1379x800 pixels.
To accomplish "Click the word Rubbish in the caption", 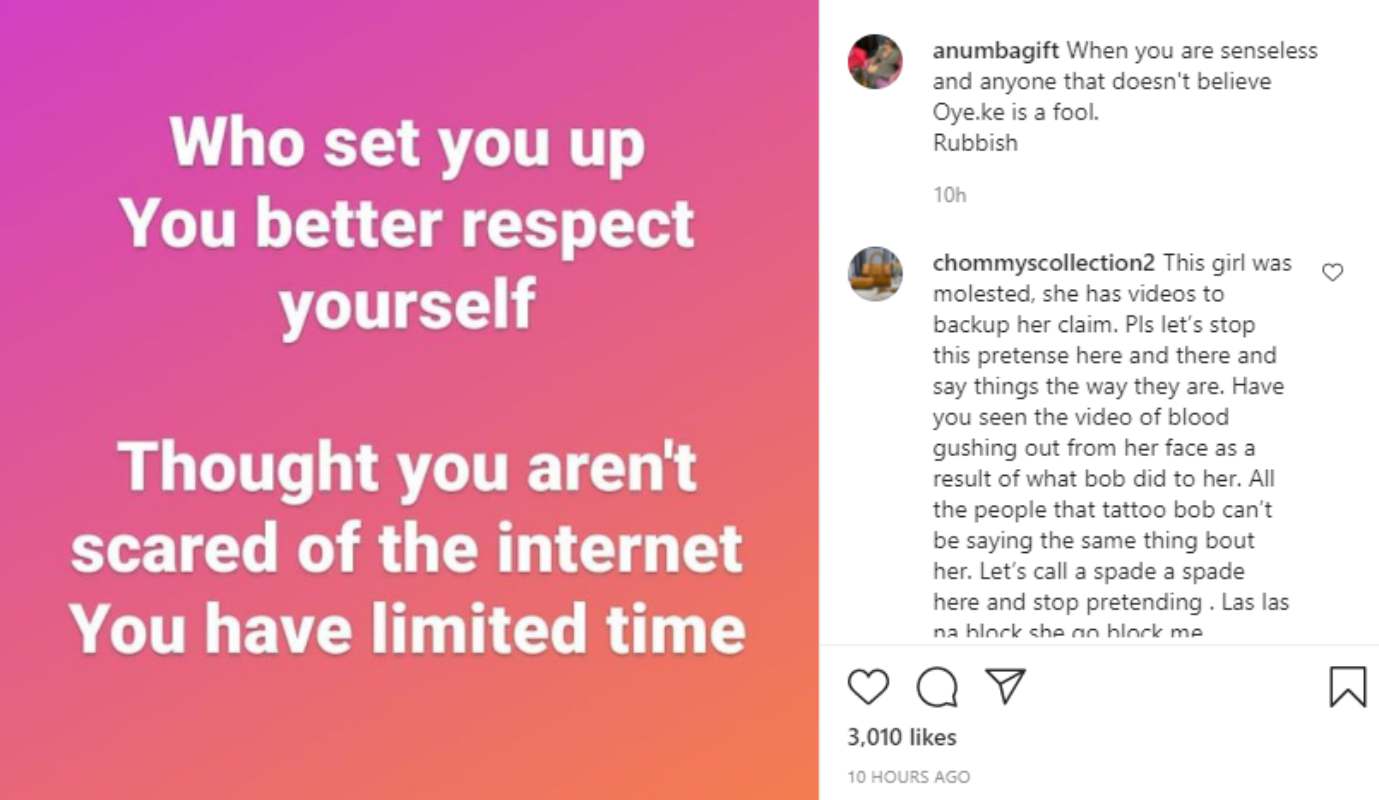I will click(975, 142).
